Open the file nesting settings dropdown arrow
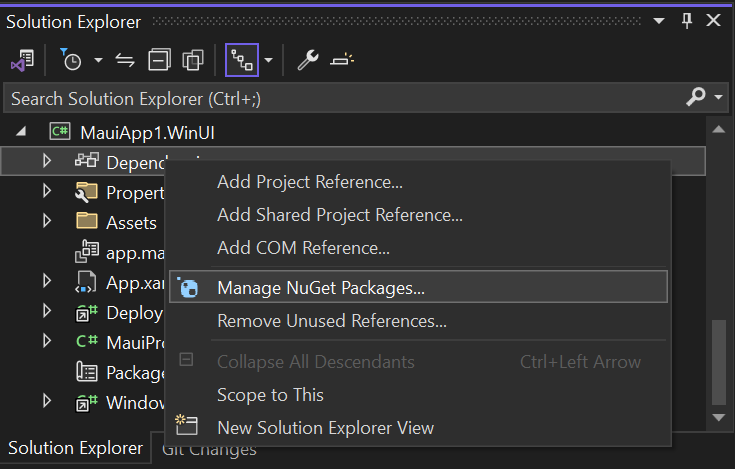Viewport: 735px width, 469px height. (x=269, y=60)
